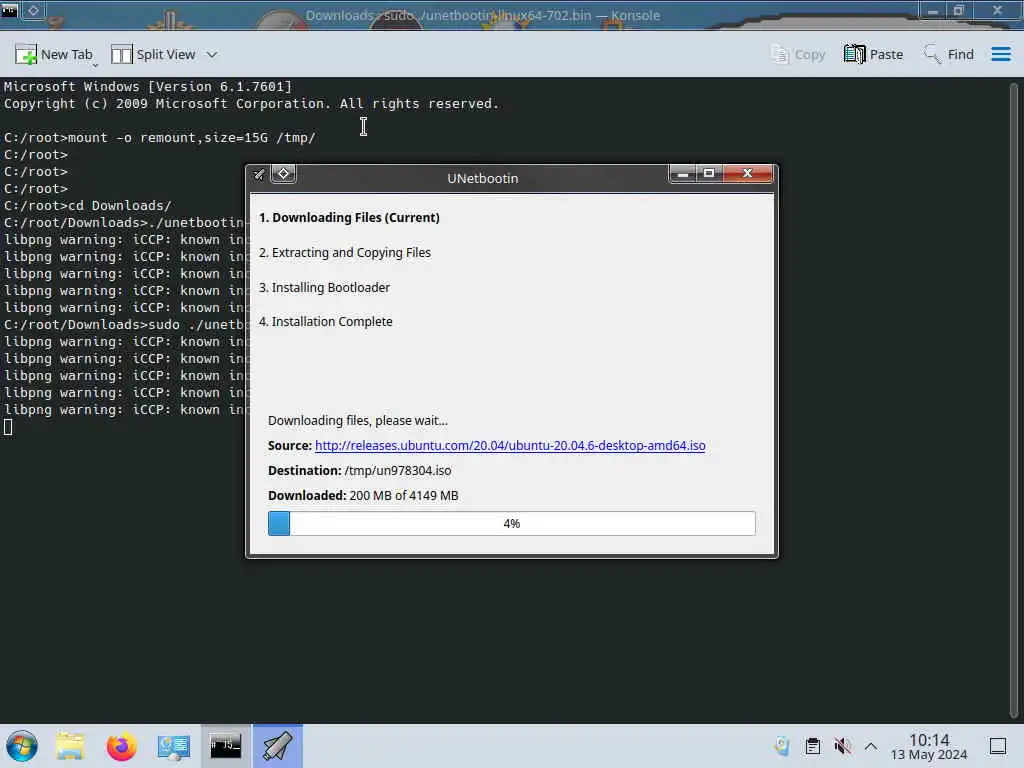Click 'Installing Bootloader' step text
Viewport: 1024px width, 768px height.
[x=330, y=287]
